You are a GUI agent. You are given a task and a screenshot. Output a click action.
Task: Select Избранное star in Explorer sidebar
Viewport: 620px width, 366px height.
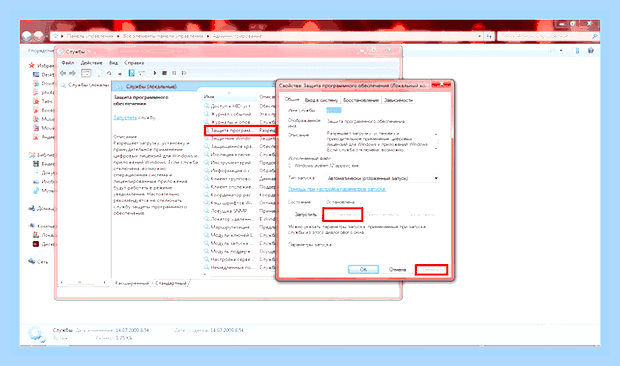pos(32,65)
